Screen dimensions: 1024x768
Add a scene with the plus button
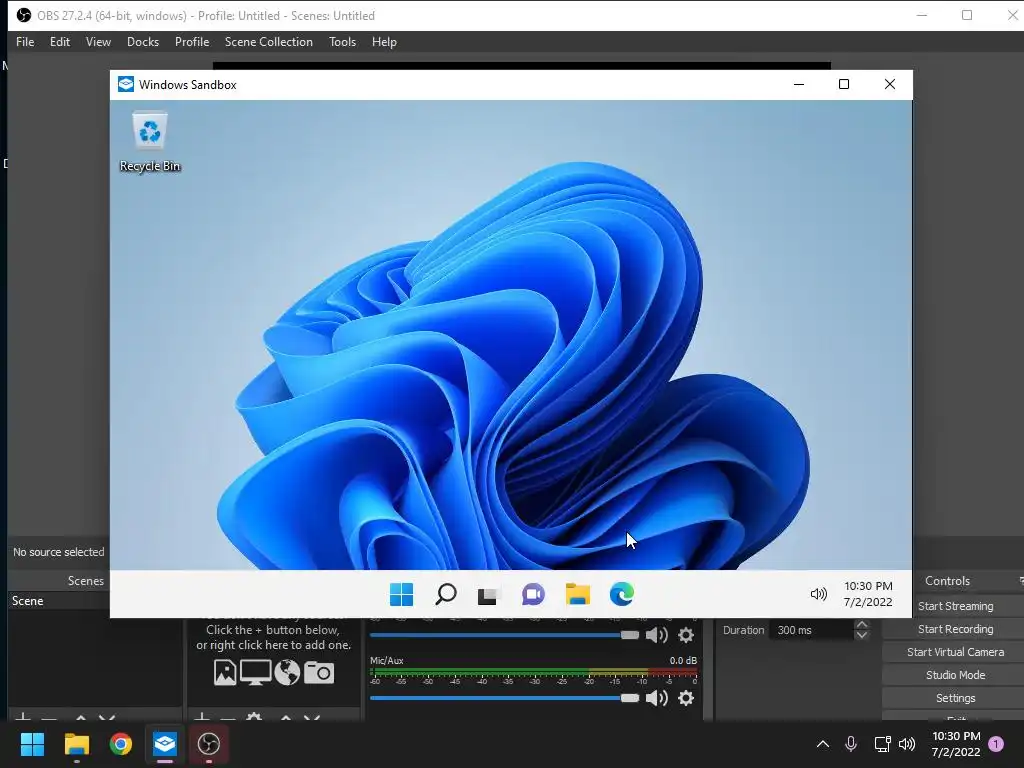tap(23, 718)
